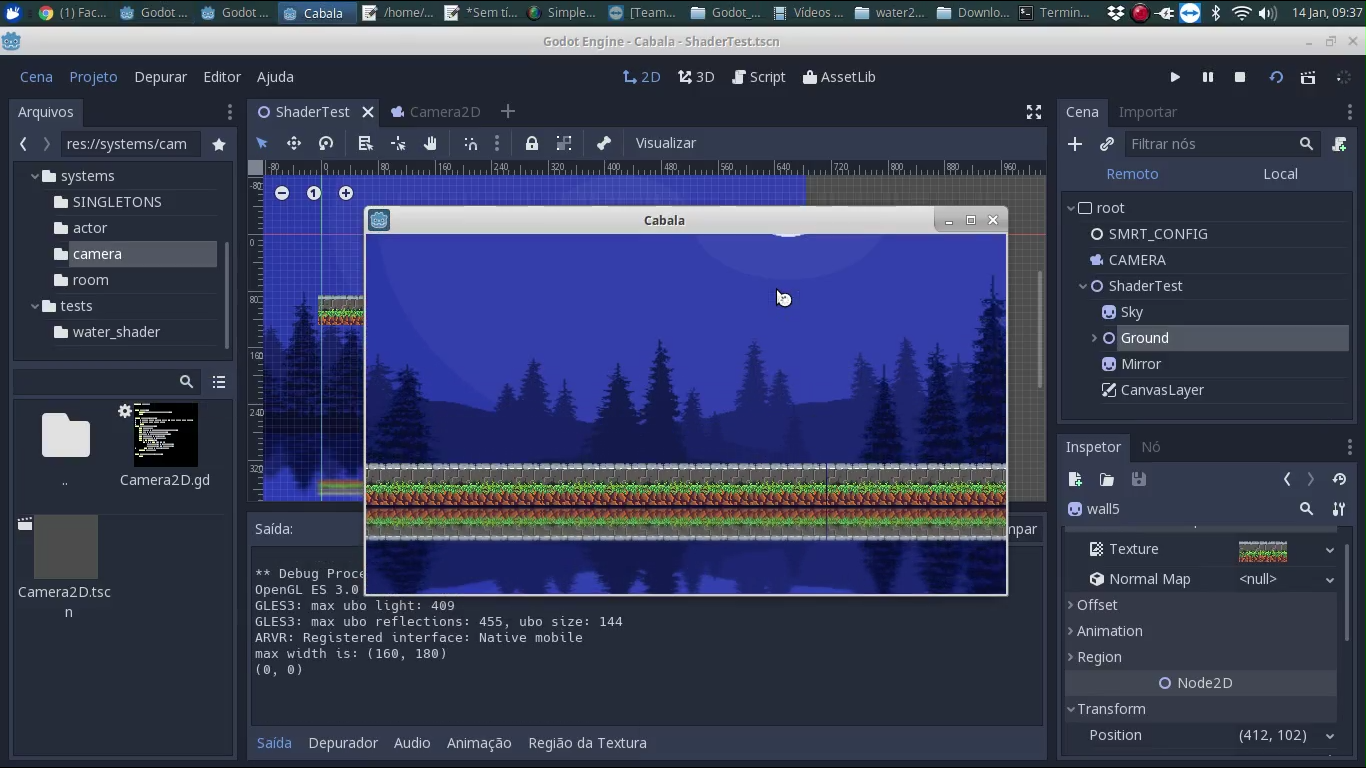Select the Rotate Mode tool
Screen dimensions: 1366x768
coord(327,143)
